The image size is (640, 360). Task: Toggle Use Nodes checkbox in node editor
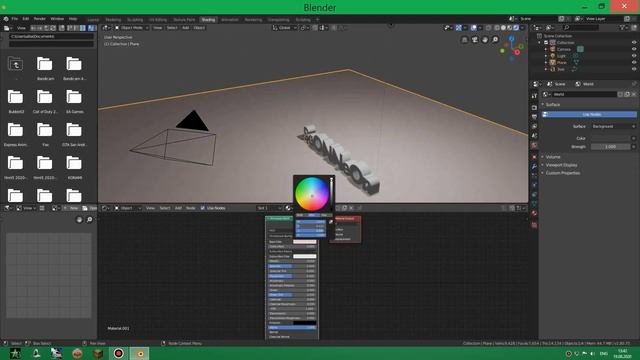pos(203,208)
